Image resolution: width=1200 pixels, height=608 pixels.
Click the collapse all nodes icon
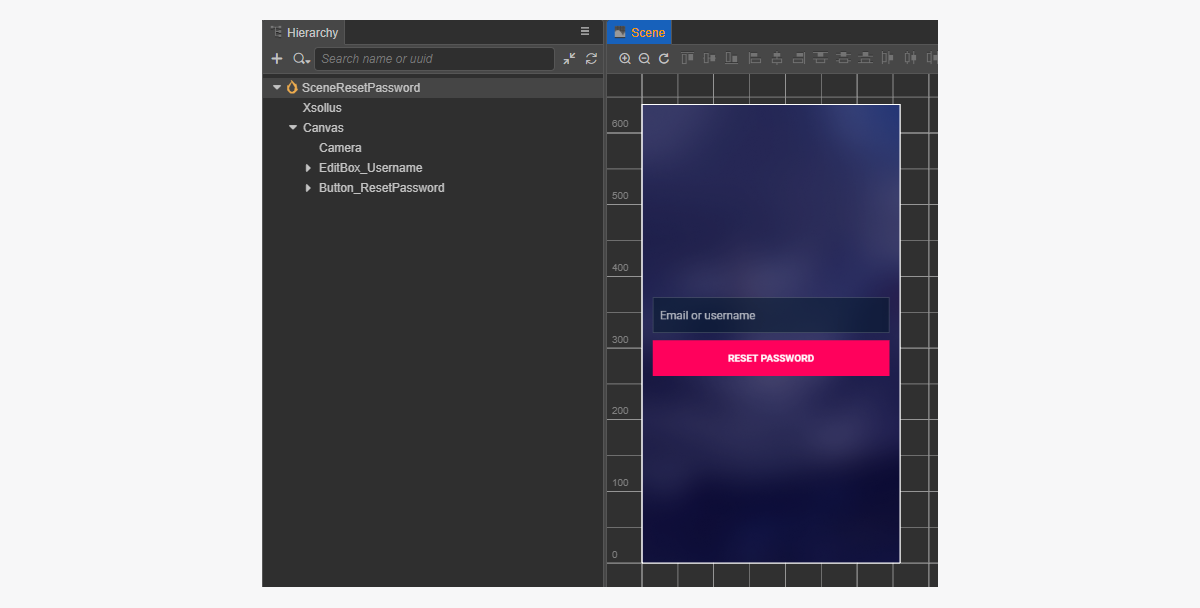pos(569,59)
